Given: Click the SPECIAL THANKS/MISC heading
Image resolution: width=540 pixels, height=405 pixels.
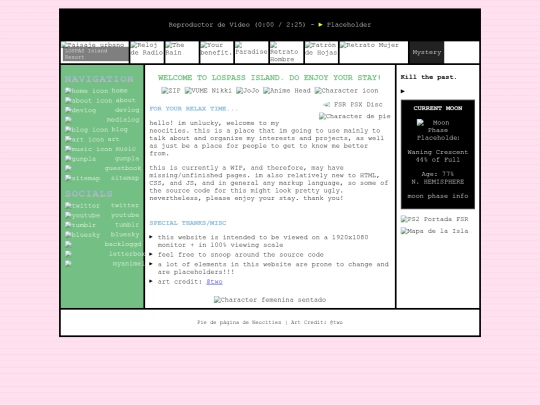Looking at the screenshot, I should point(188,223).
